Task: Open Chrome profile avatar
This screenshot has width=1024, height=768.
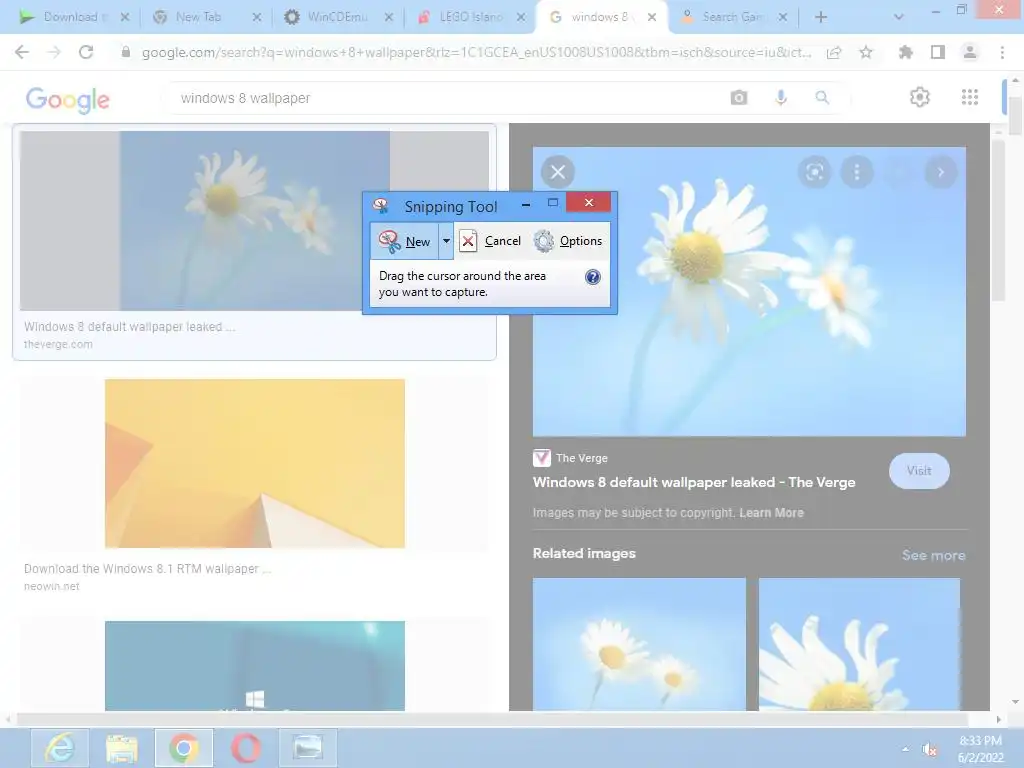Action: pos(970,52)
